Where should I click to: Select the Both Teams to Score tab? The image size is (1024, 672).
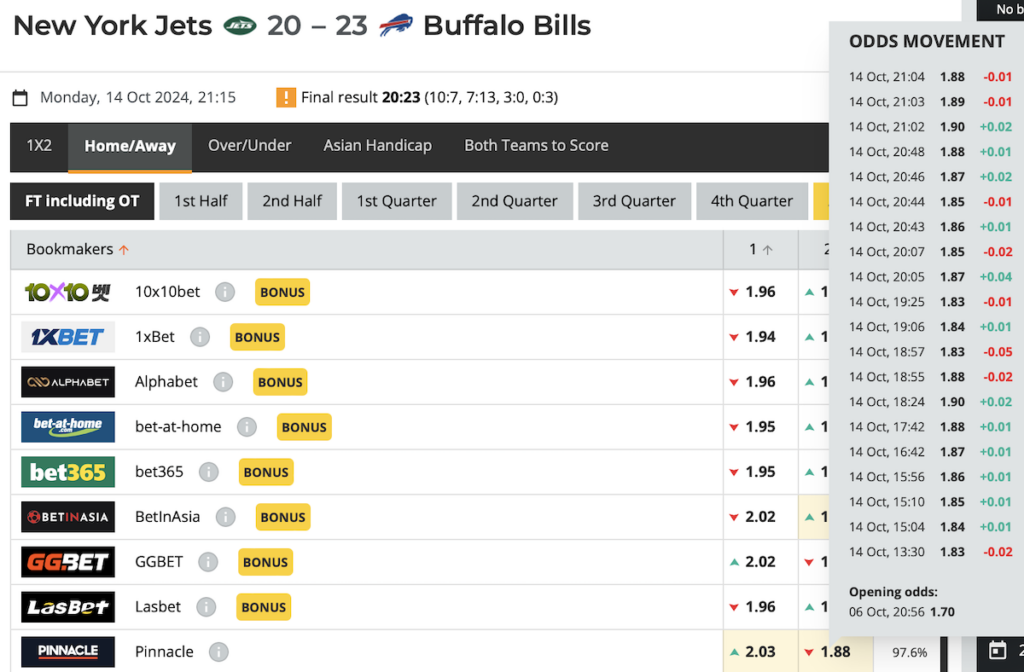[536, 146]
